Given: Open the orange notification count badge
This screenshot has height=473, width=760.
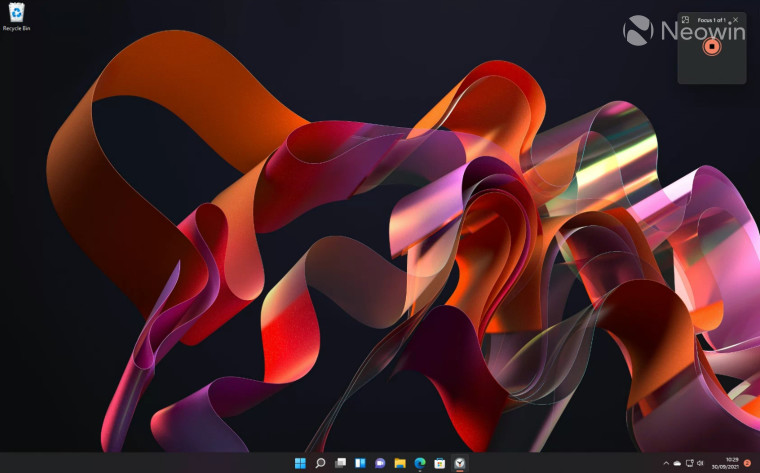Looking at the screenshot, I should (748, 463).
